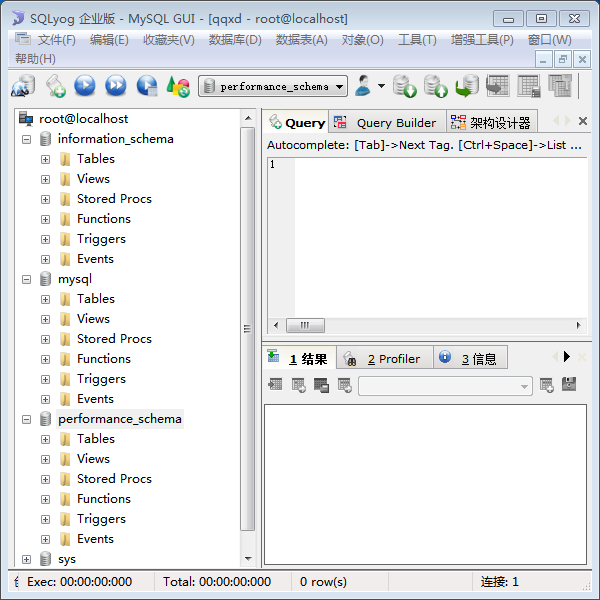
Task: Click the database import up-arrow icon
Action: coord(436,86)
